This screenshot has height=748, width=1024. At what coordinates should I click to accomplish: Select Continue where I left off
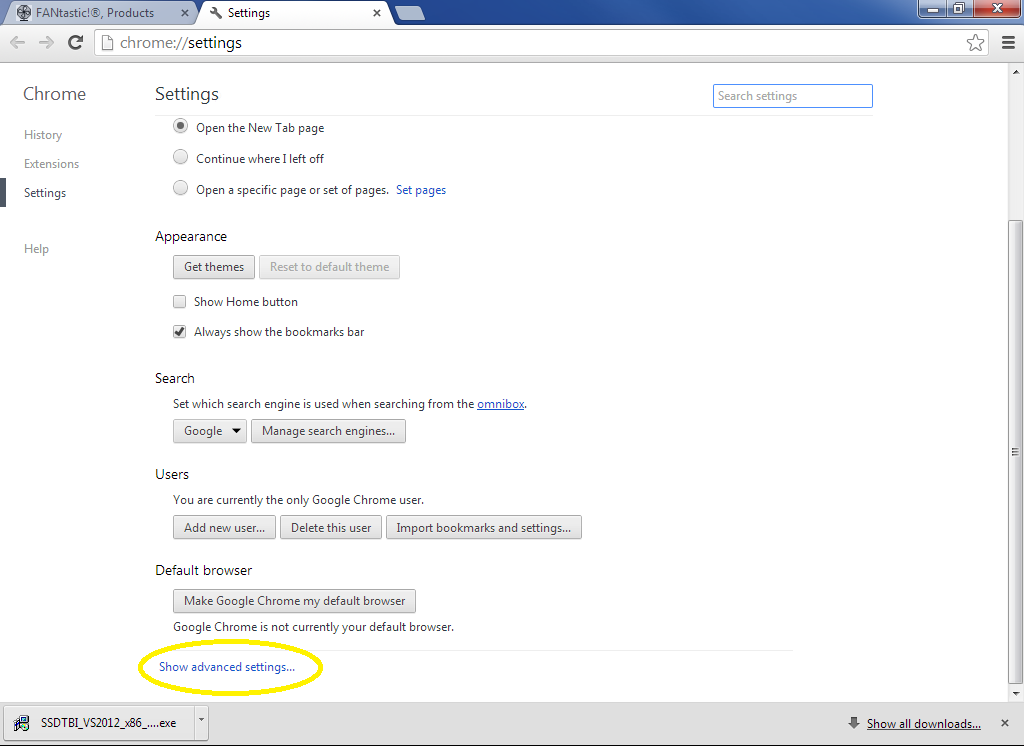(x=180, y=157)
